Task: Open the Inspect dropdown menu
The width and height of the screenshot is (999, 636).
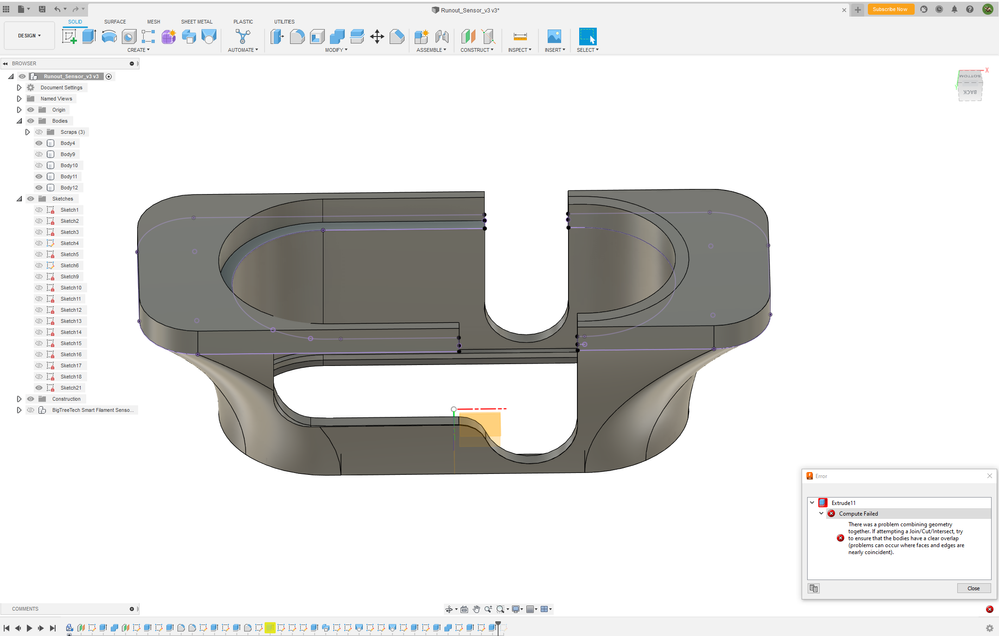Action: click(519, 50)
